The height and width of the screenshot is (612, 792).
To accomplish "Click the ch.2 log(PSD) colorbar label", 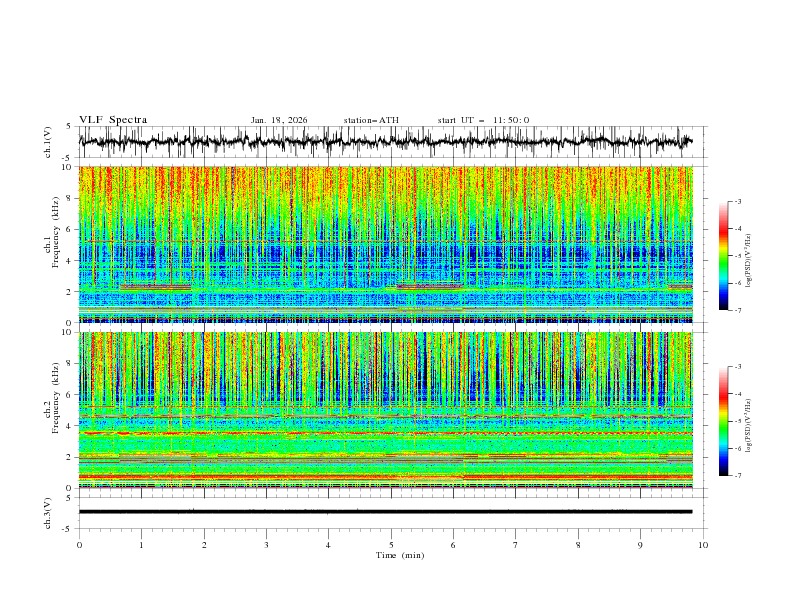I will tap(748, 426).
